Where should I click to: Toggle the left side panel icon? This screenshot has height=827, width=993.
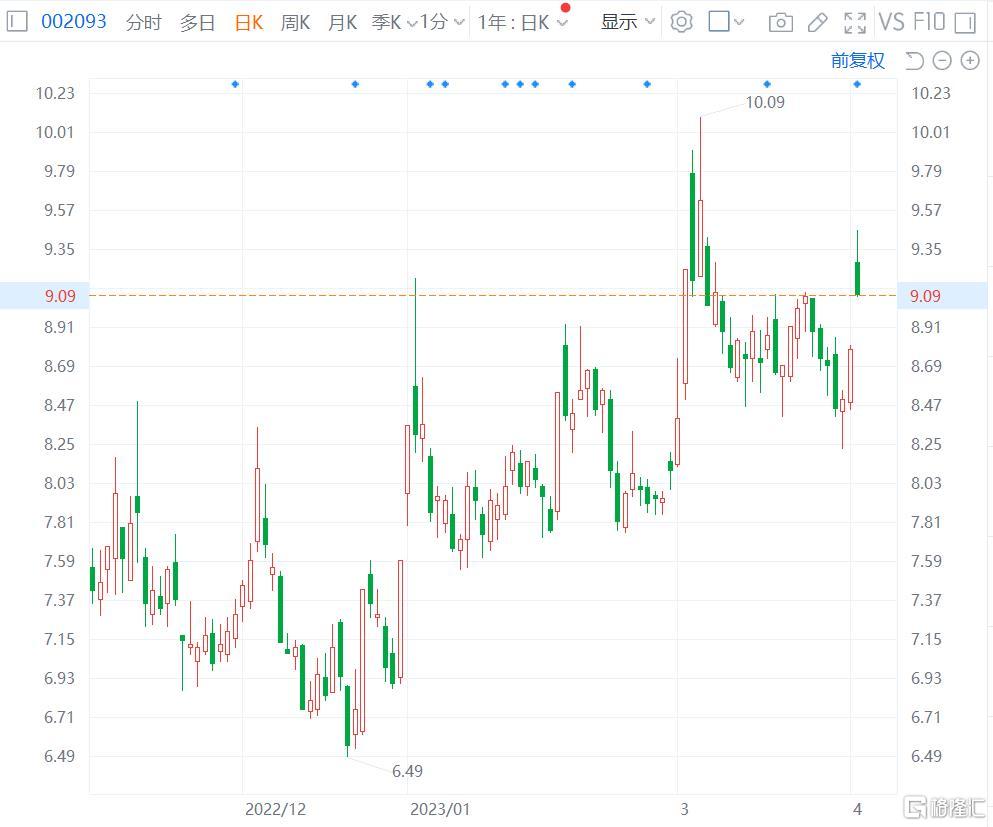coord(17,22)
